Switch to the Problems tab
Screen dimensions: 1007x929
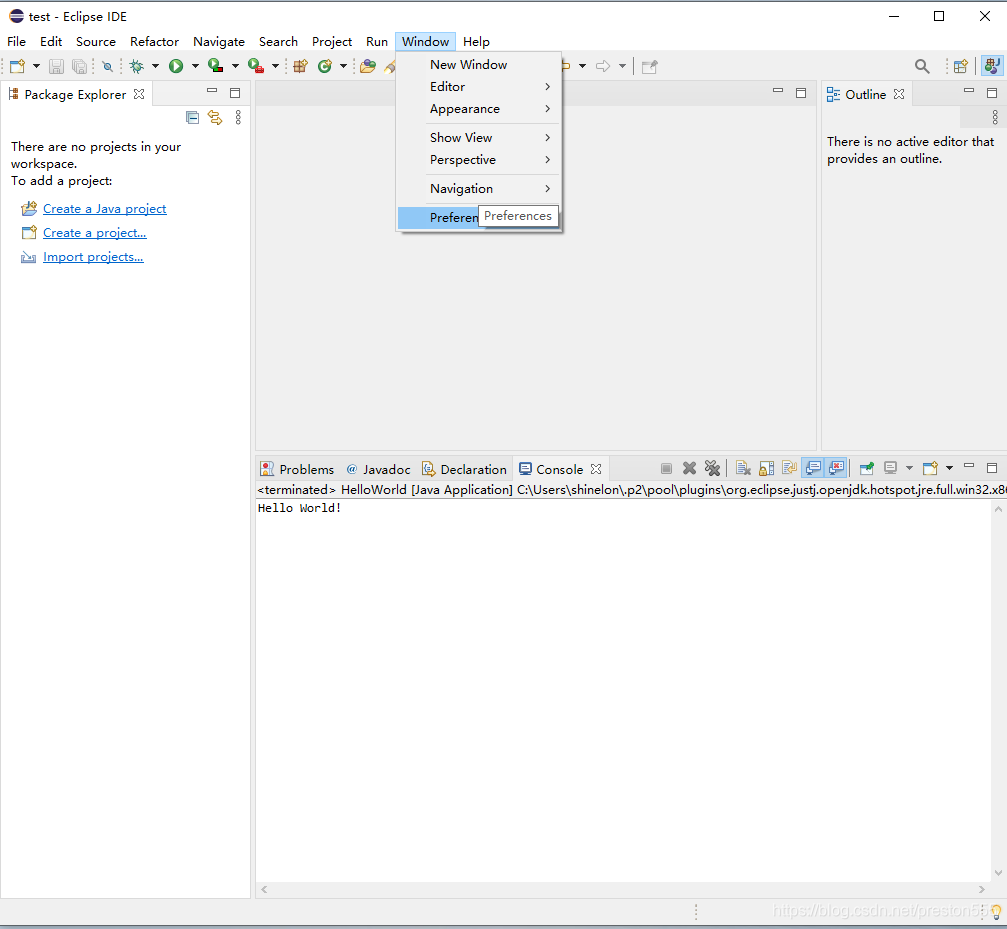tap(297, 469)
